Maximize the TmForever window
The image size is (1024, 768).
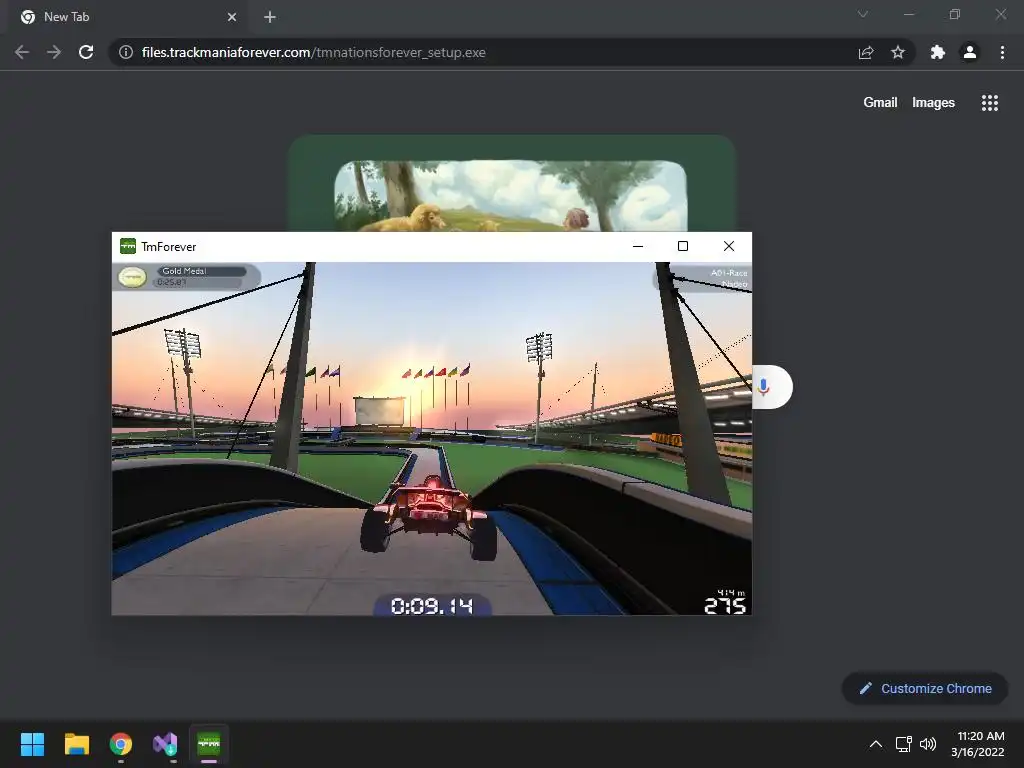point(683,246)
